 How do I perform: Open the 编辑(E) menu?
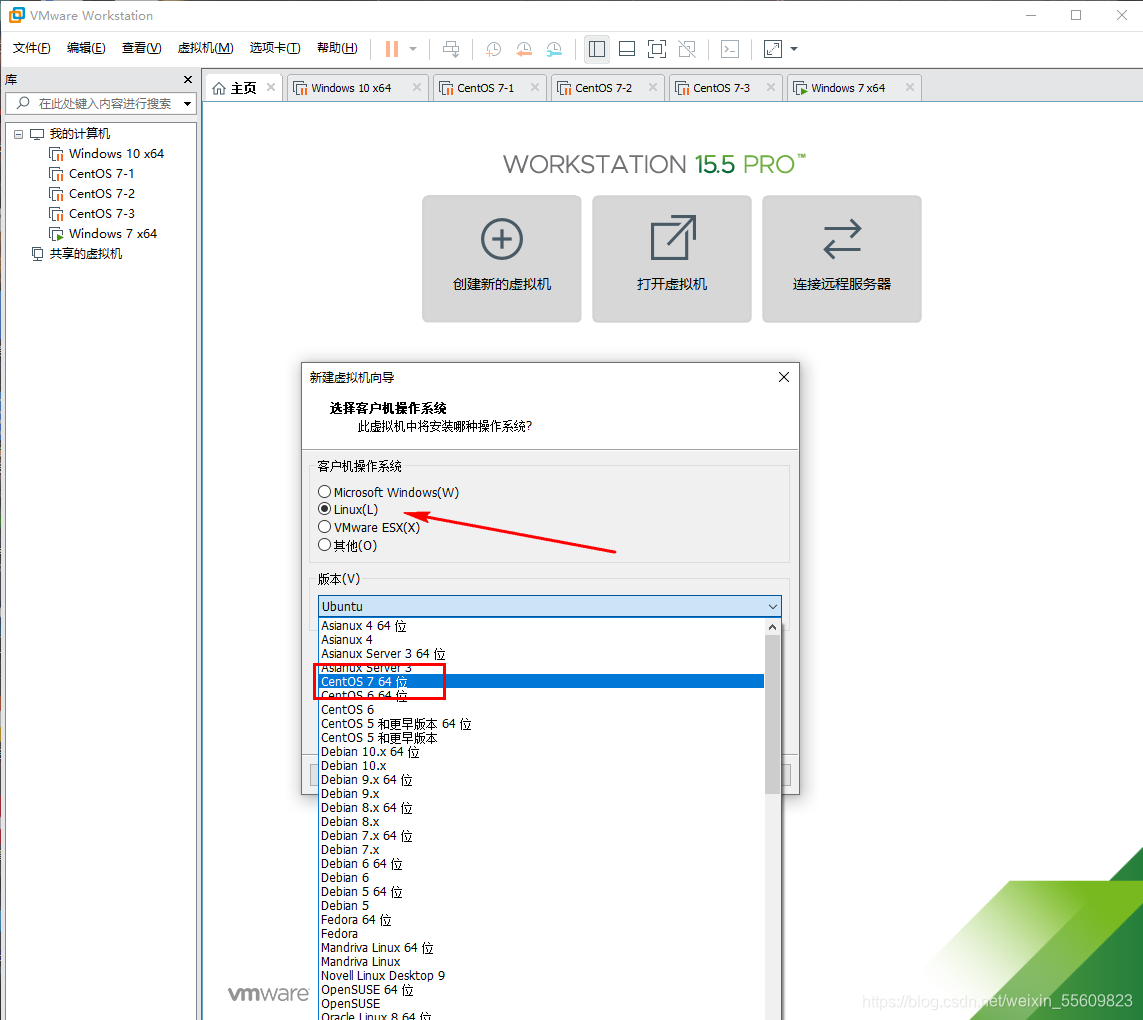tap(86, 48)
